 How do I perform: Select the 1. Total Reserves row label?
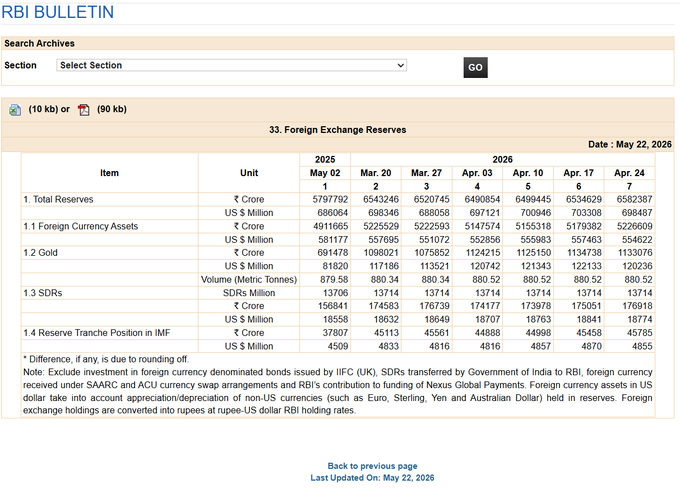[58, 199]
